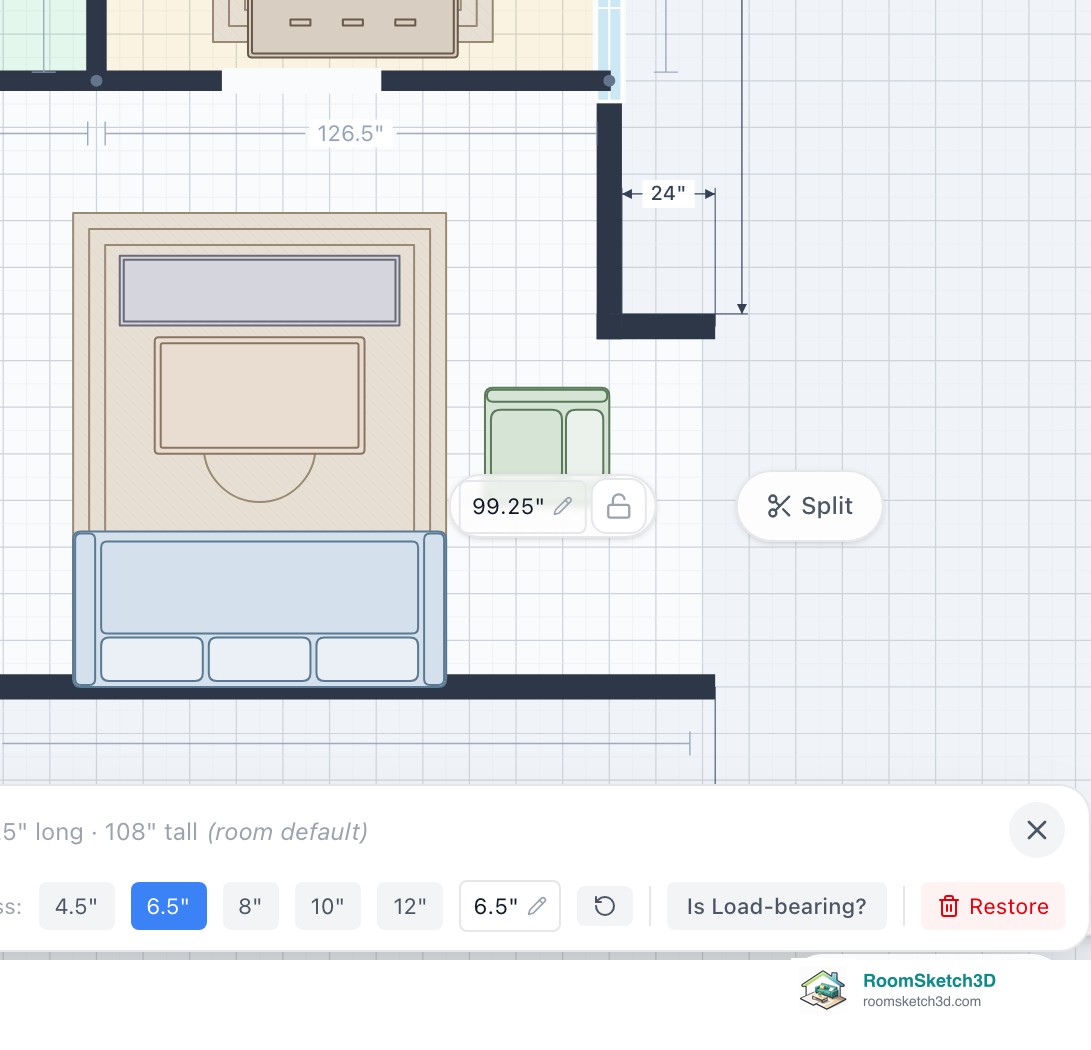The height and width of the screenshot is (1050, 1091).
Task: Select the blue sofa furniture
Action: pyautogui.click(x=260, y=609)
